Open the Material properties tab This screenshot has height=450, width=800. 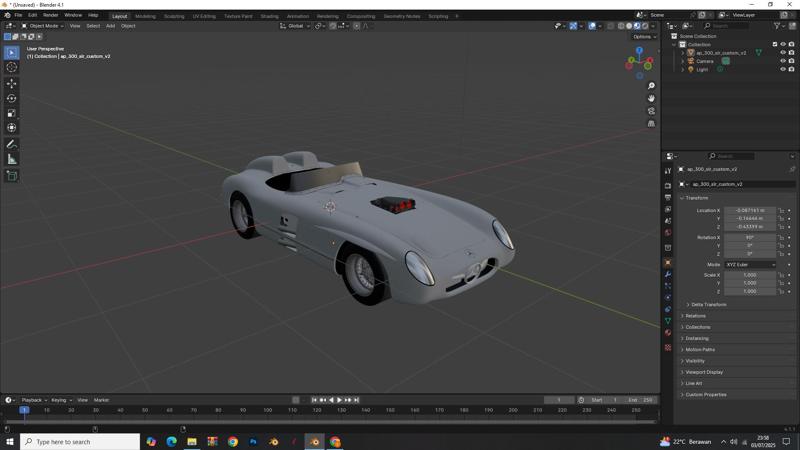coord(668,333)
